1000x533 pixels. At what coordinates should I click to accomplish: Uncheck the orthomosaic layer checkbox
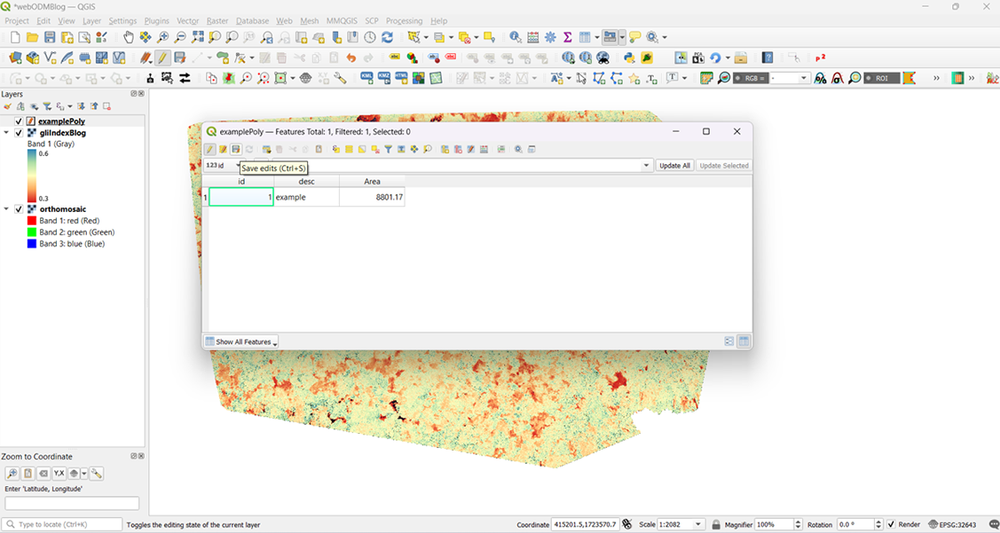coord(18,209)
